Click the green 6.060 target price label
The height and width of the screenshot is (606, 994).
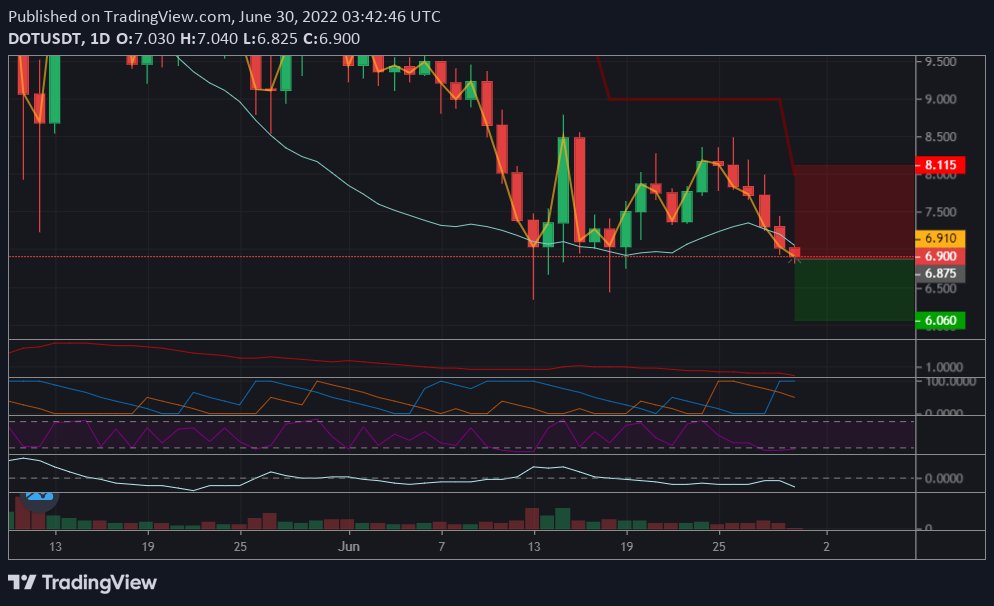coord(941,320)
